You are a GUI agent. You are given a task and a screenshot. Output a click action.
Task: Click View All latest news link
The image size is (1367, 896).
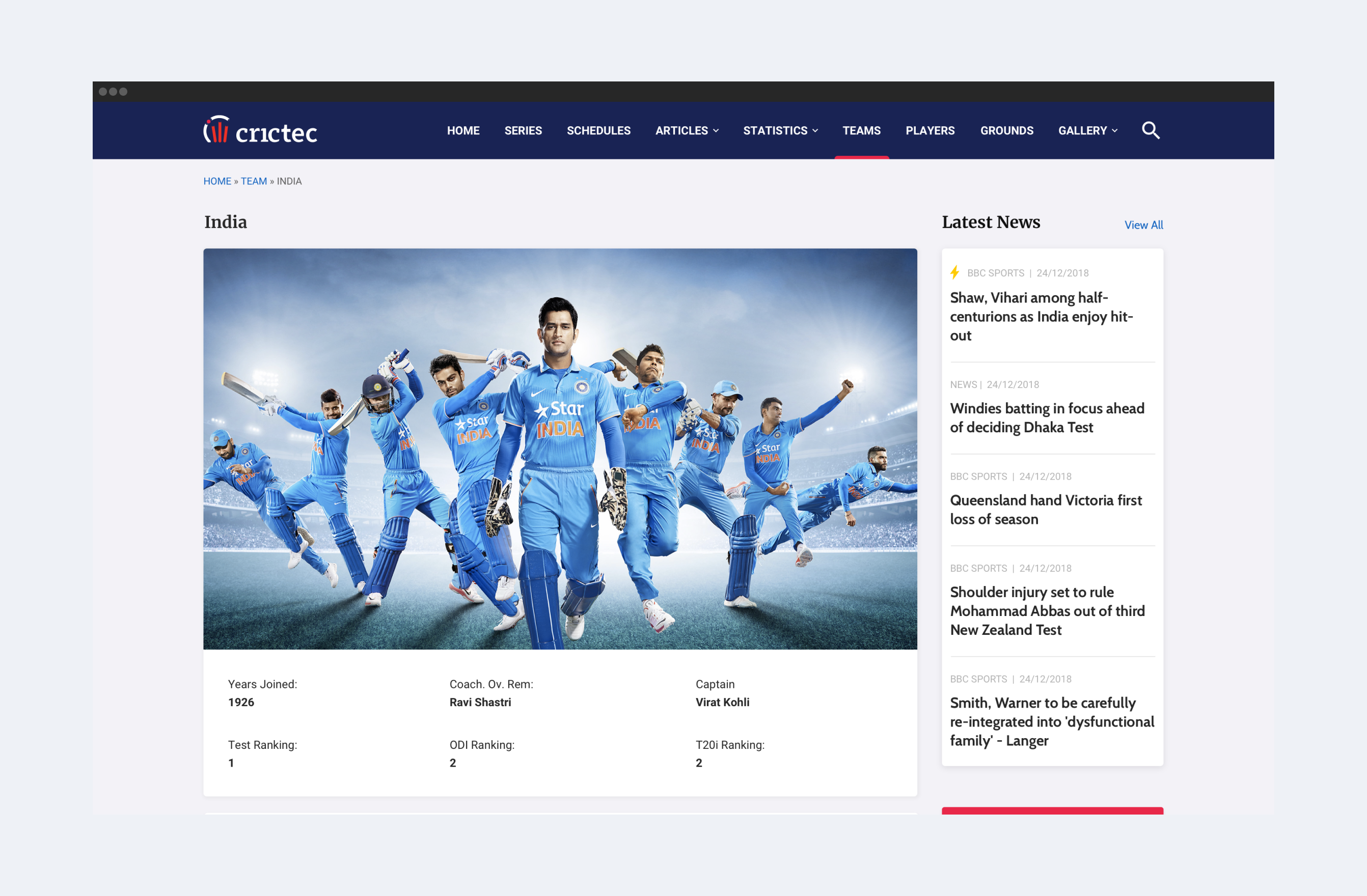point(1143,225)
